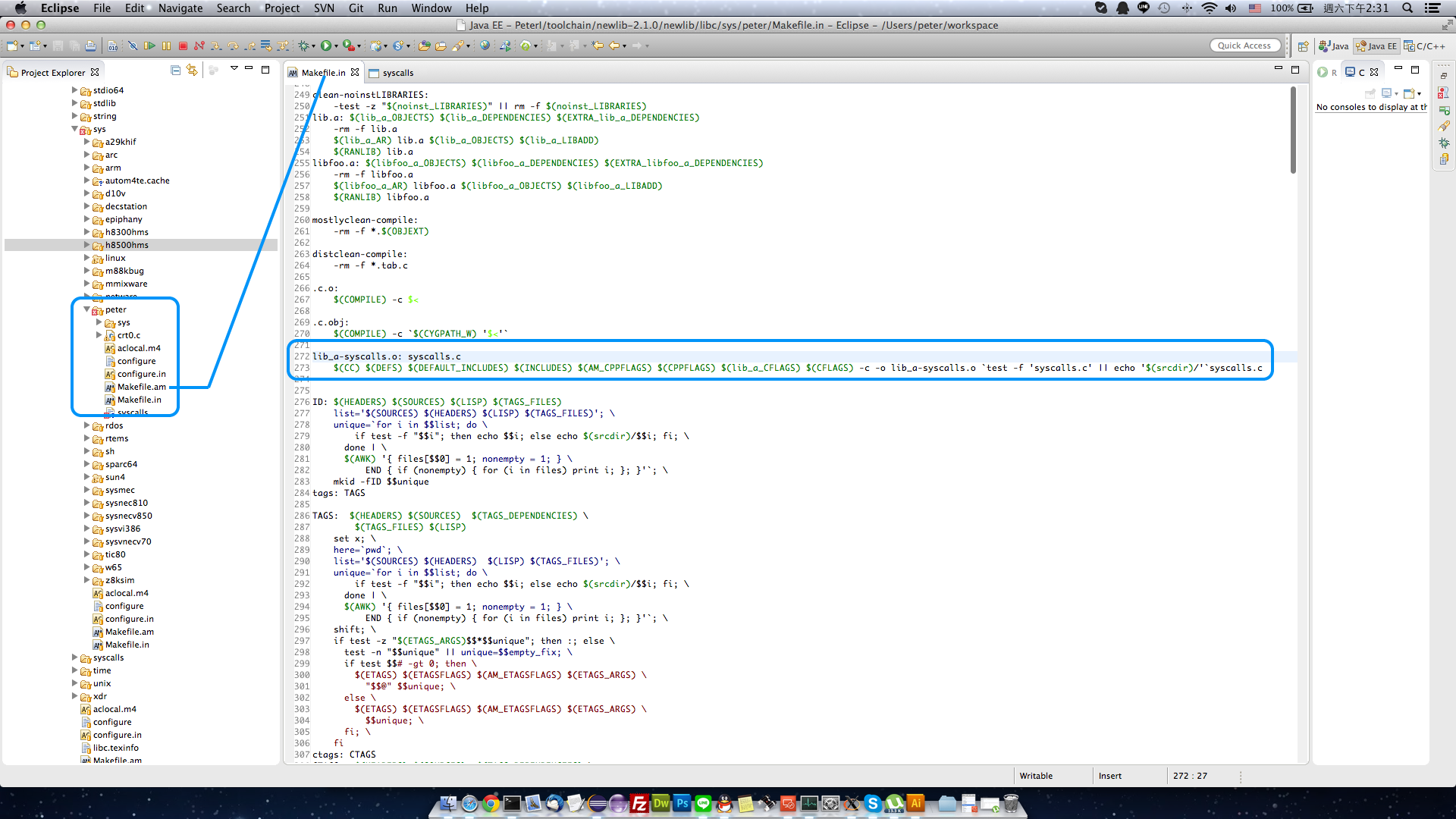Click the Debug bug icon in toolbar
The height and width of the screenshot is (819, 1456).
[x=303, y=46]
